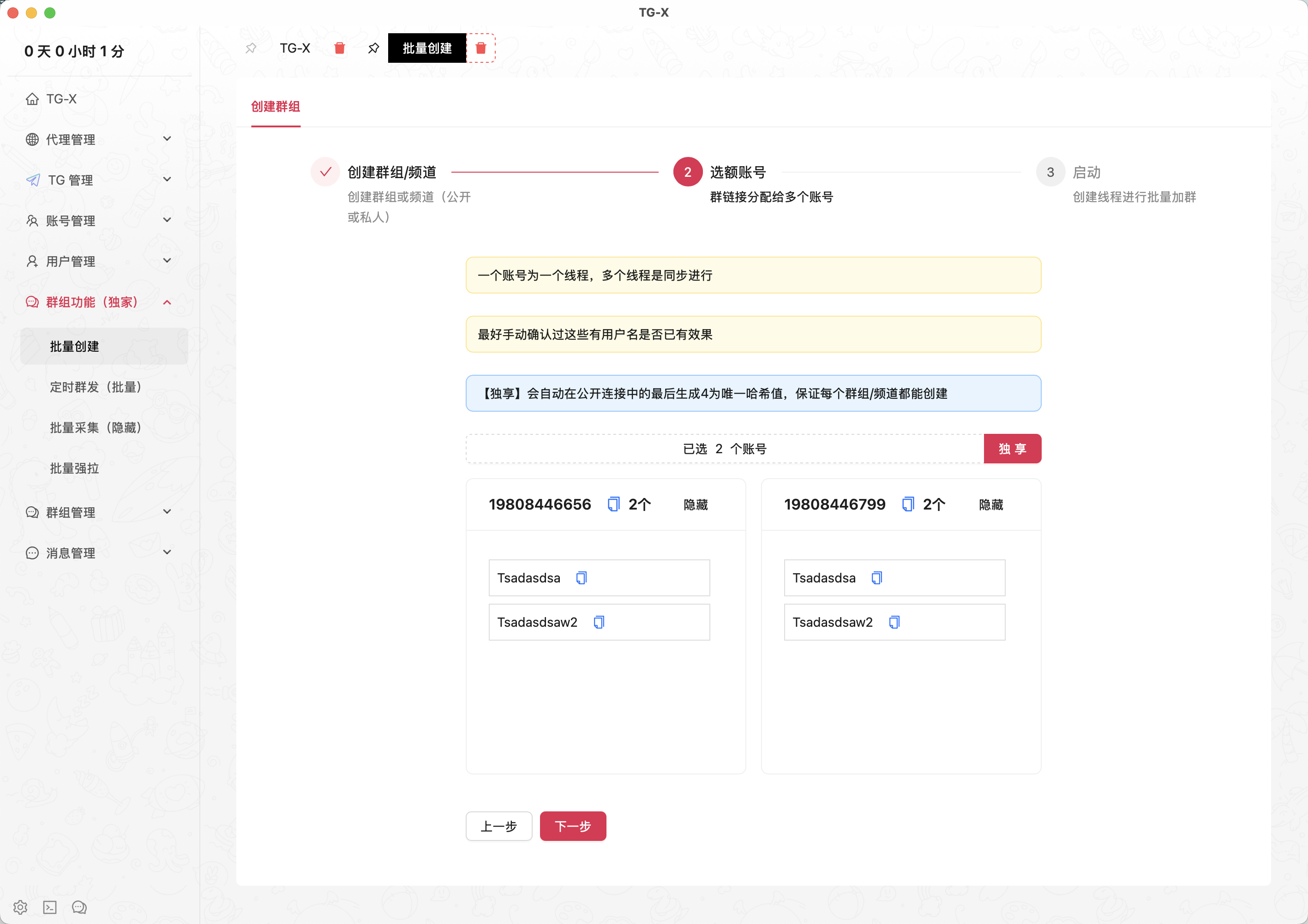Image resolution: width=1308 pixels, height=924 pixels.
Task: Click step 3 circle for 启动
Action: tap(1050, 172)
